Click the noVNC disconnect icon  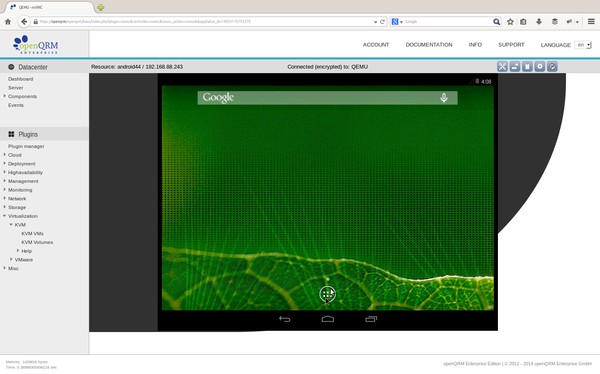[552, 67]
